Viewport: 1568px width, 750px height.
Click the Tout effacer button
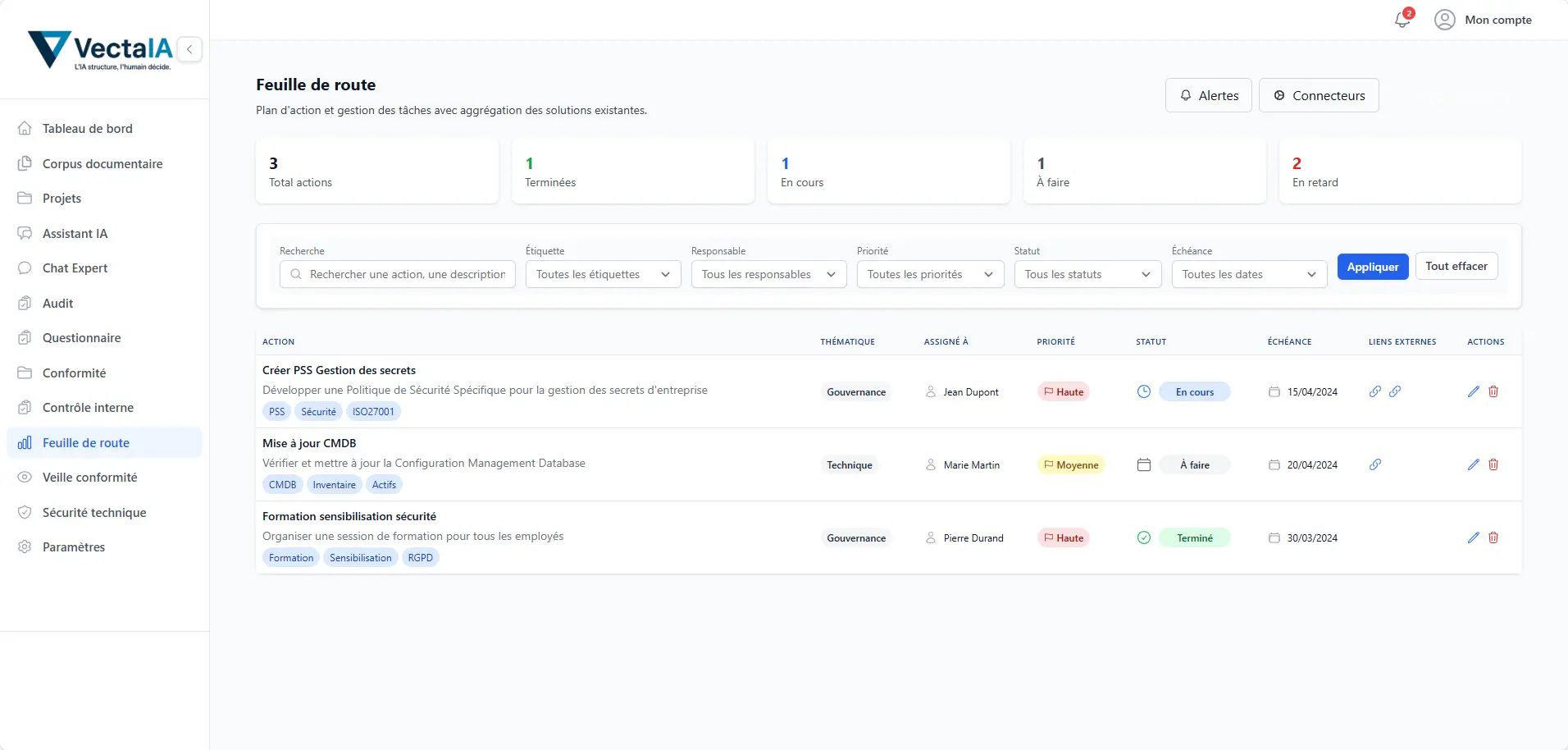pos(1456,266)
